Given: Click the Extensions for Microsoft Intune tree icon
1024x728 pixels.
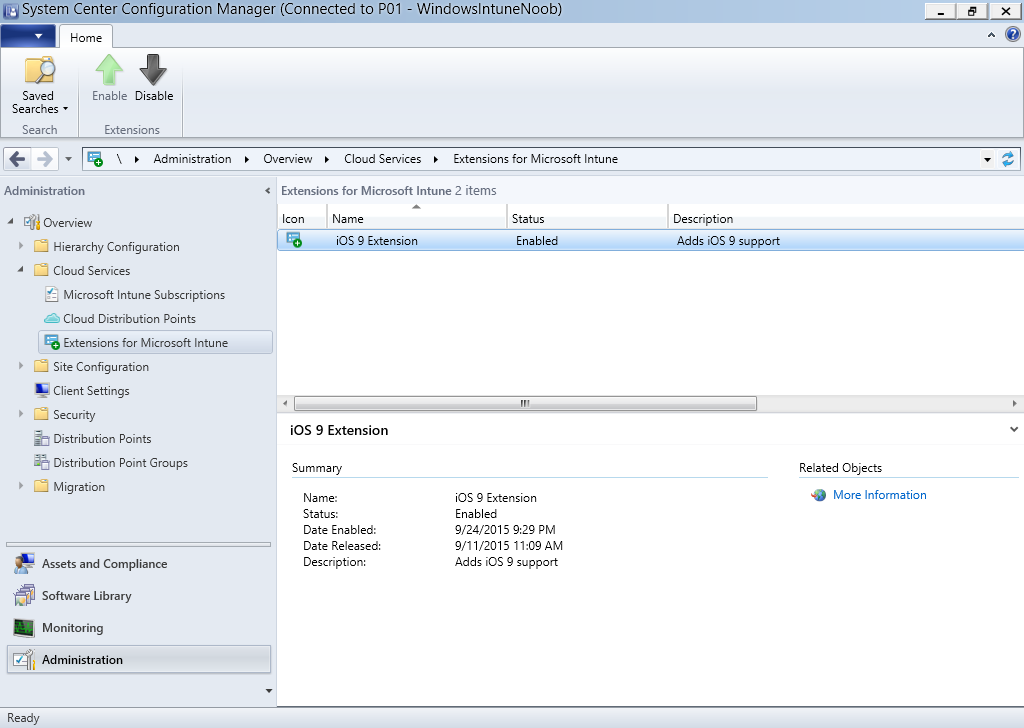Looking at the screenshot, I should [52, 342].
